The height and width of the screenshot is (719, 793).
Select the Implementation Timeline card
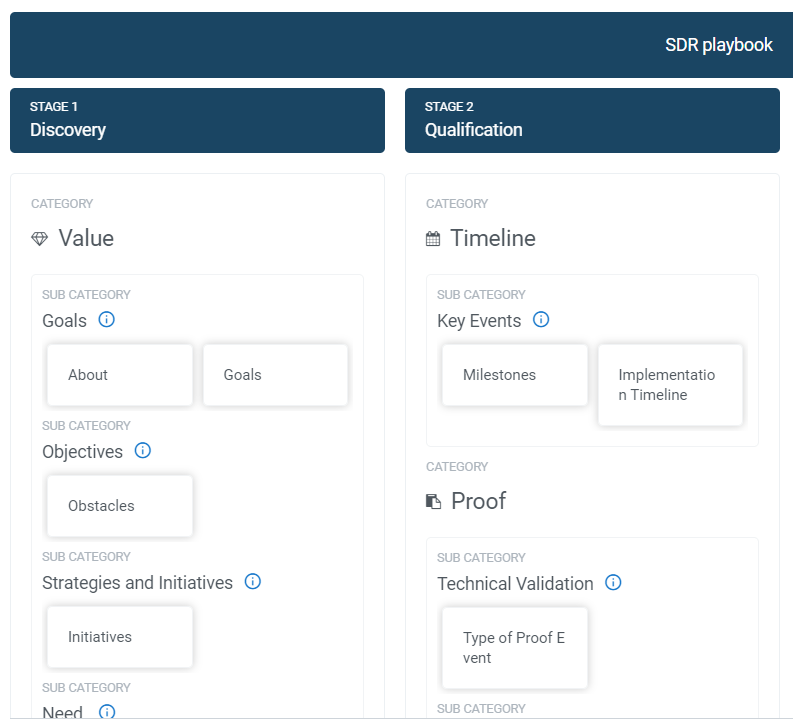(670, 385)
